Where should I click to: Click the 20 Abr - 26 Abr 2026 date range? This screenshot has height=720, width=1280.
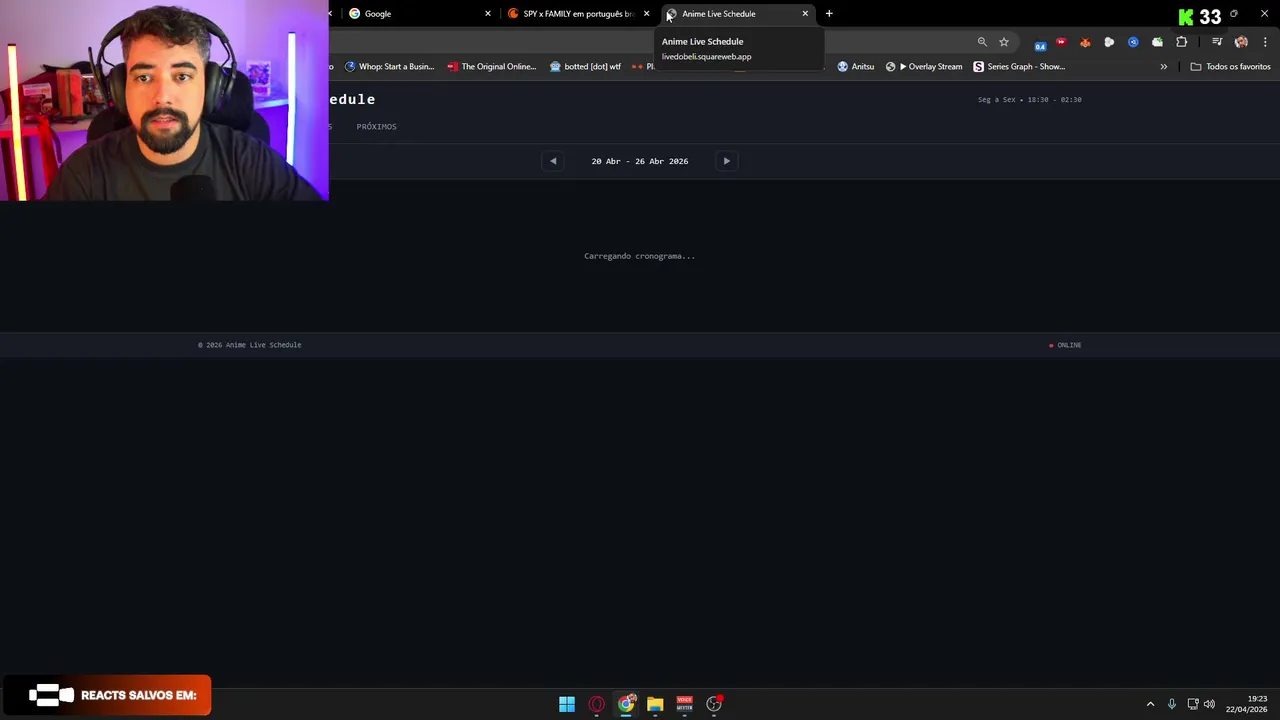coord(640,161)
